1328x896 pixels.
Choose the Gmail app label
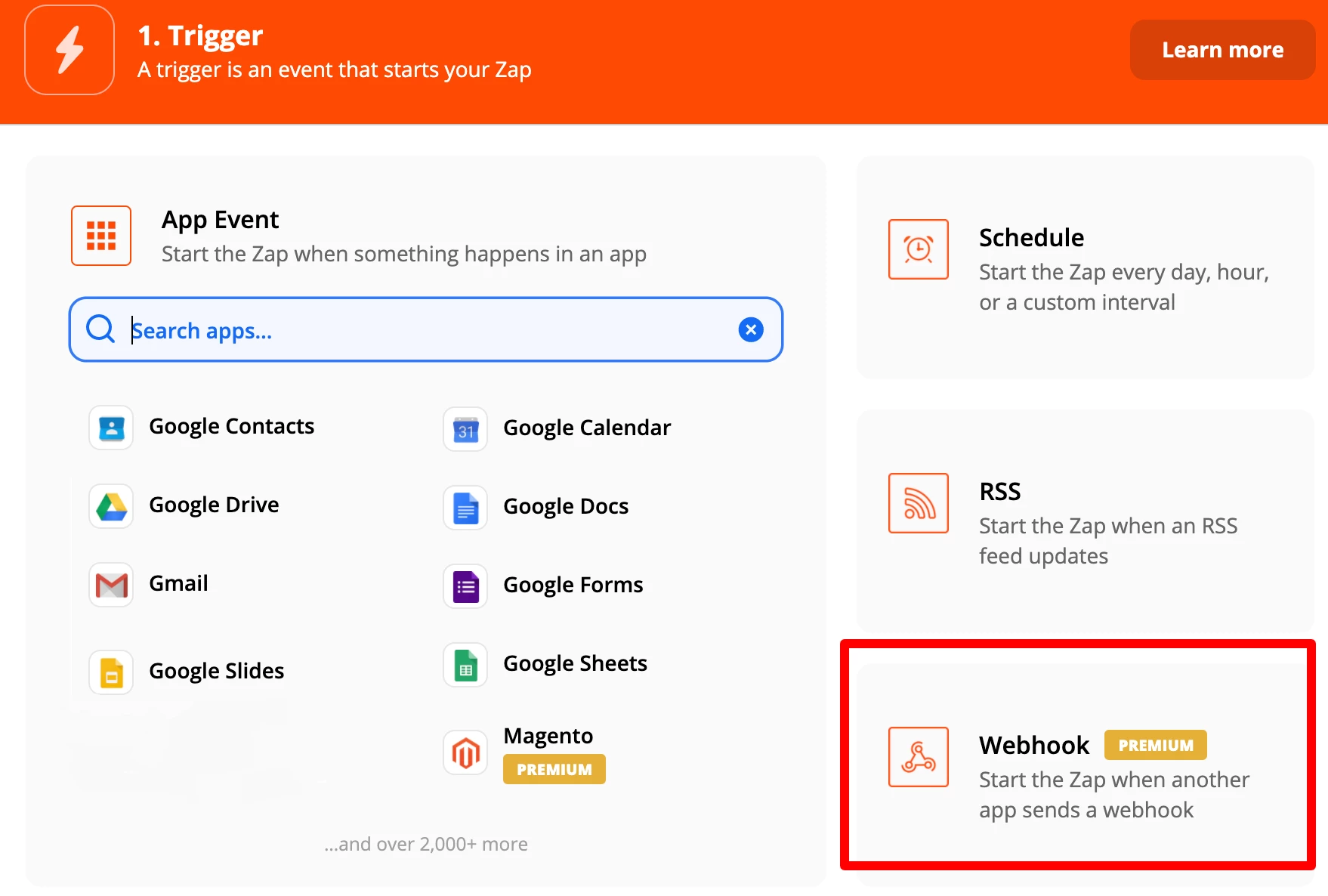pyautogui.click(x=178, y=583)
